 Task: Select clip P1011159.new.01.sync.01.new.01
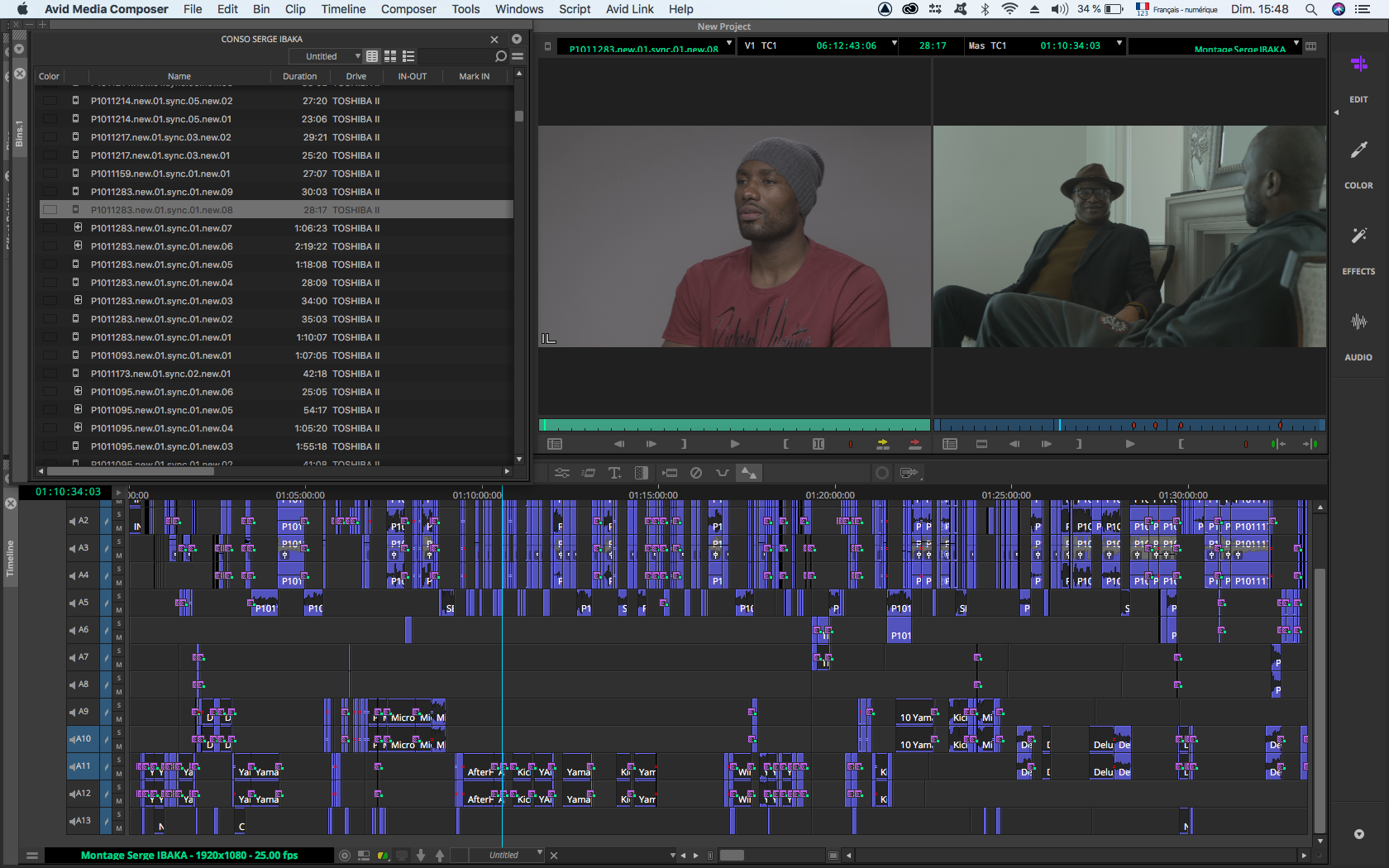(160, 174)
